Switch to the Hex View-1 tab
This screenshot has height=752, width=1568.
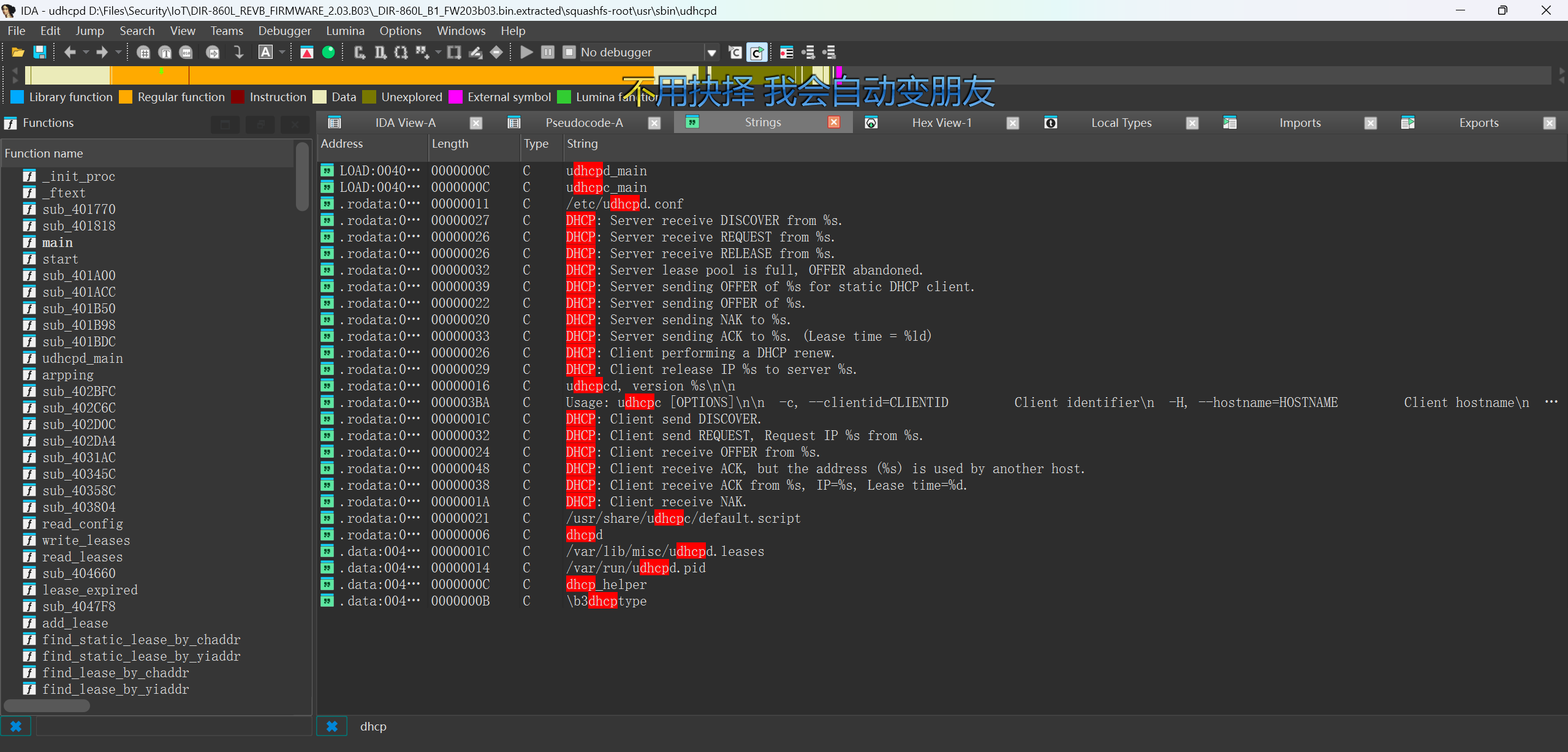pyautogui.click(x=941, y=123)
